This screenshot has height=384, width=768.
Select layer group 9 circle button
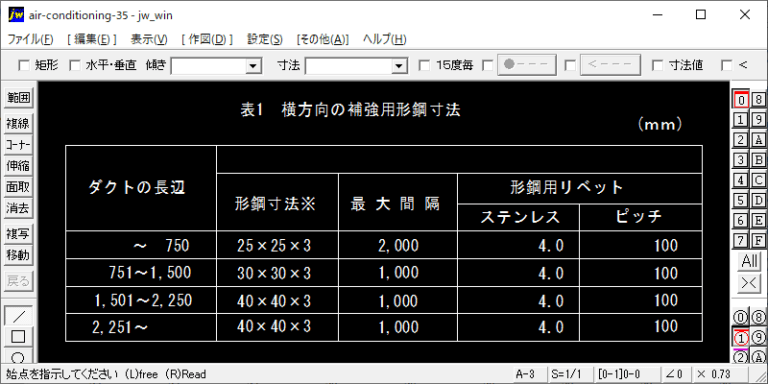[x=758, y=337]
